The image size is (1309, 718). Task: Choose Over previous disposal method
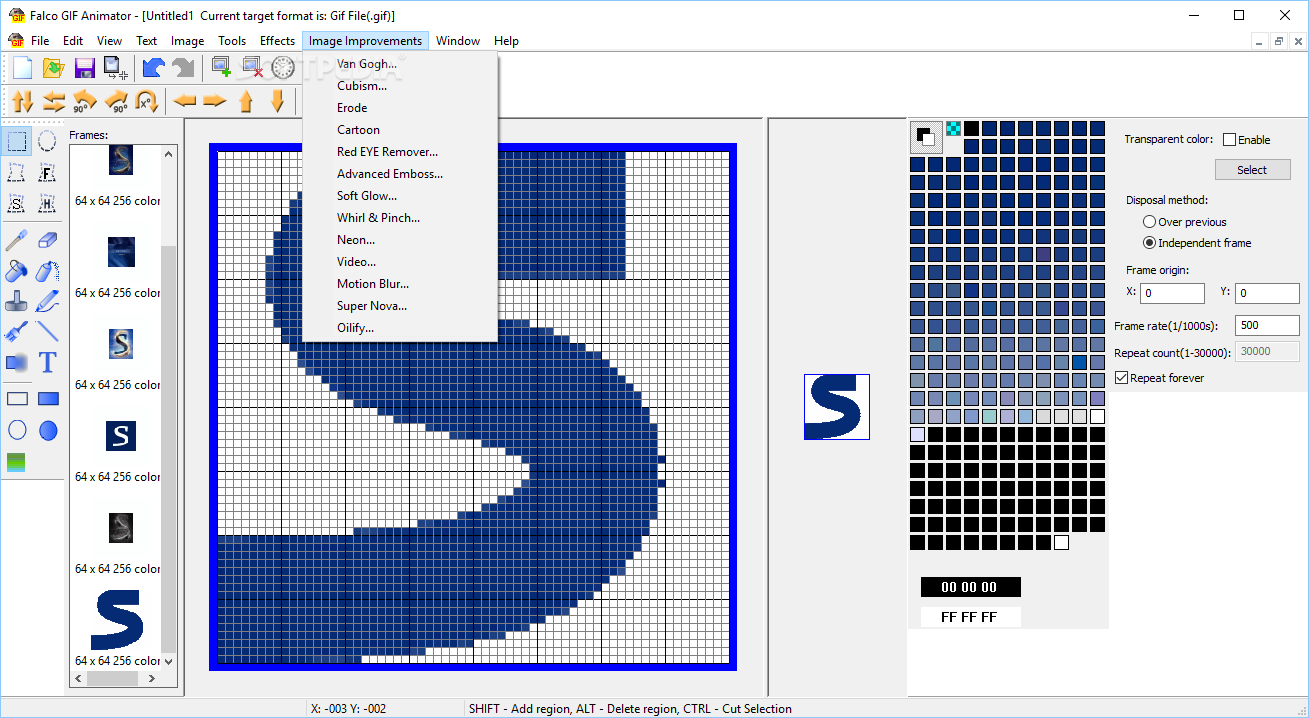(x=1149, y=222)
